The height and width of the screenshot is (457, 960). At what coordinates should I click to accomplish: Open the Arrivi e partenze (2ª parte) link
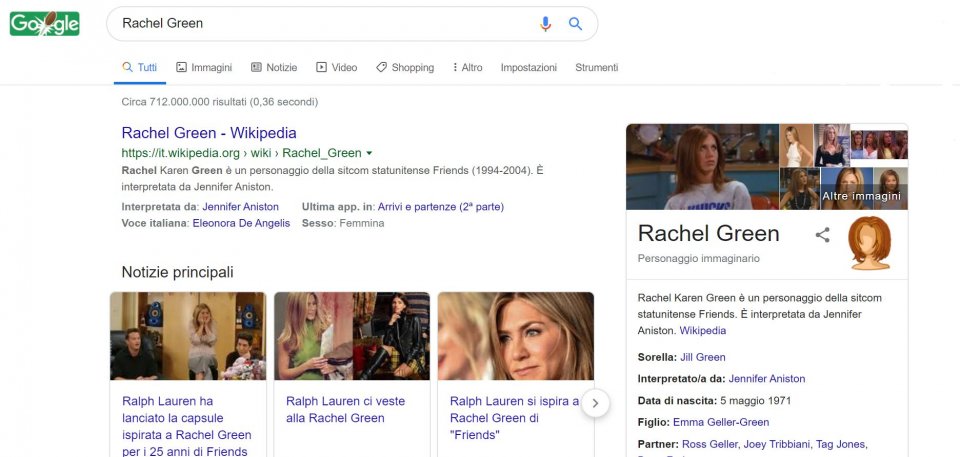441,207
